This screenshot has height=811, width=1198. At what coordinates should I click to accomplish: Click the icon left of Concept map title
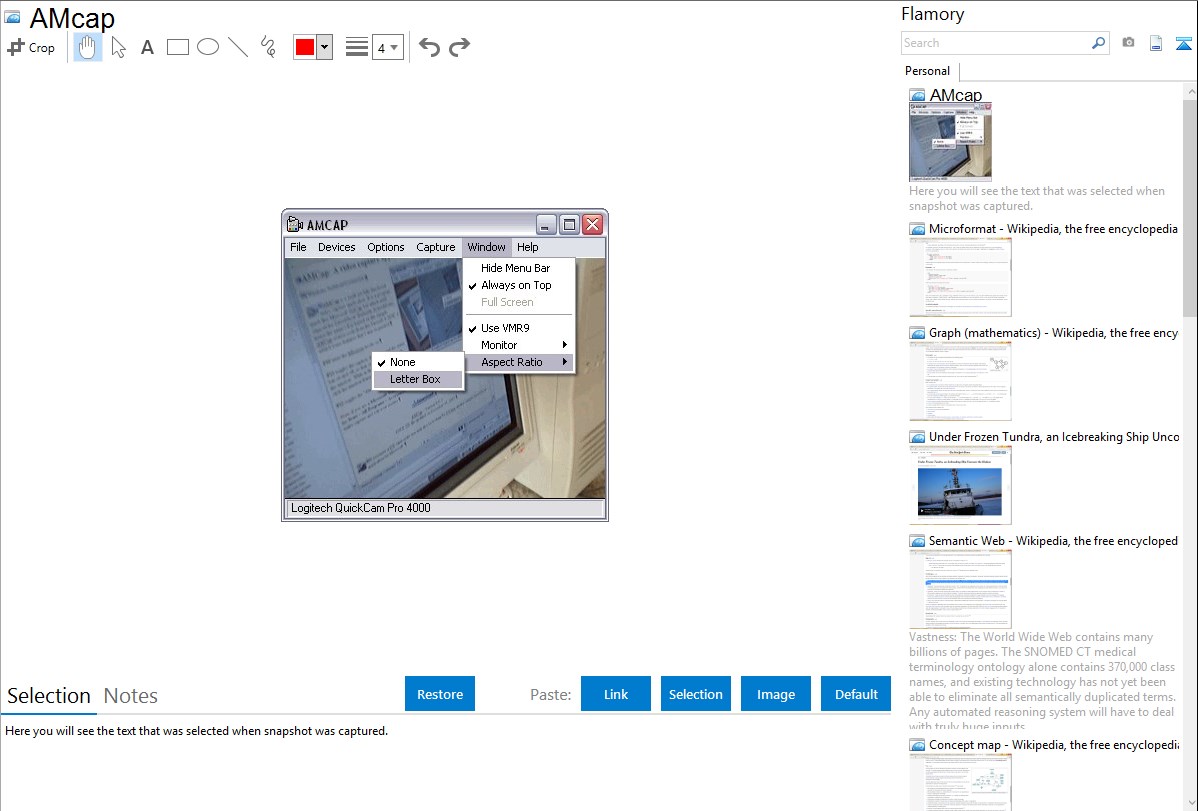tap(917, 744)
